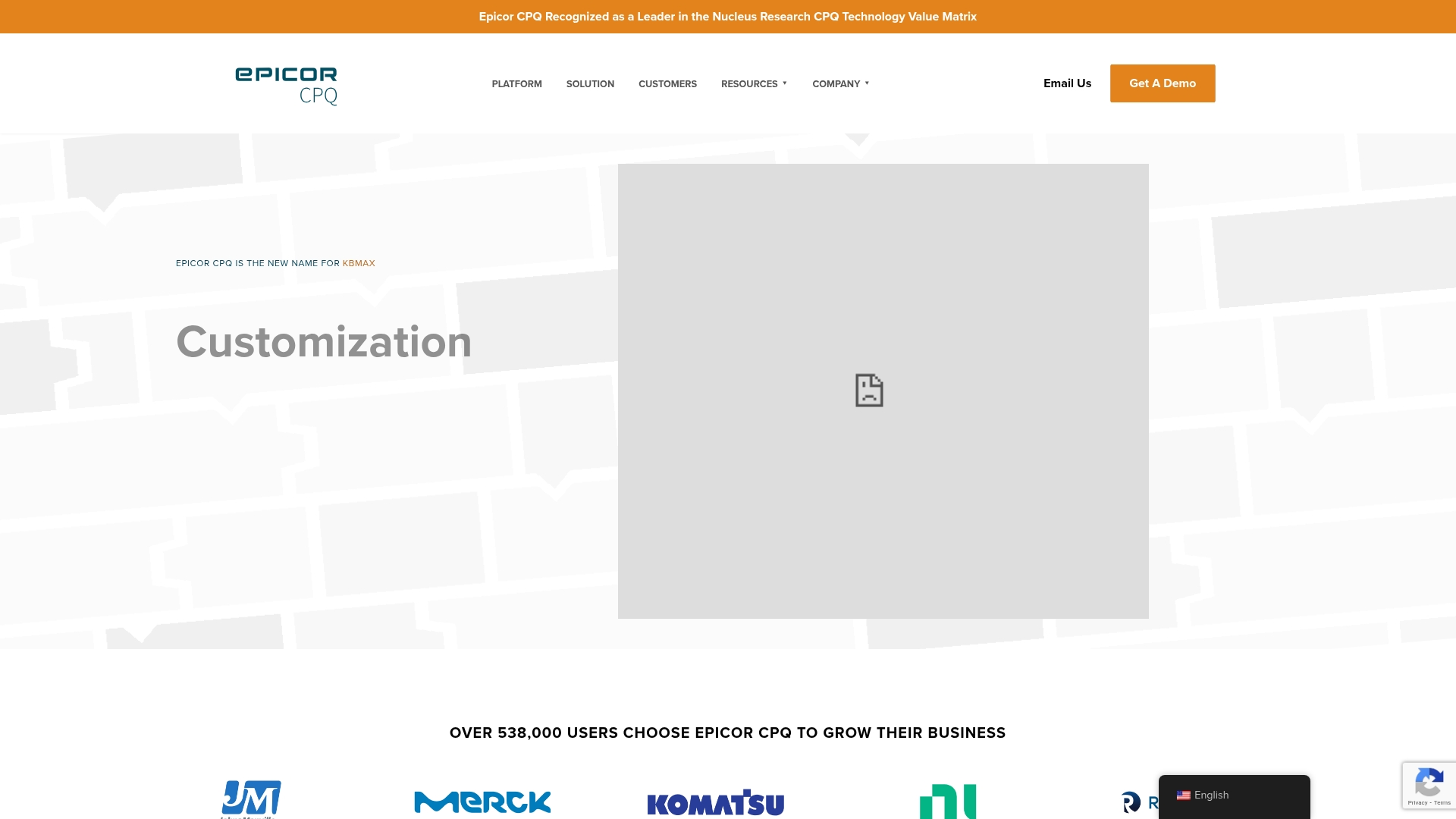This screenshot has width=1456, height=819.
Task: Click the green NI logo
Action: click(947, 802)
